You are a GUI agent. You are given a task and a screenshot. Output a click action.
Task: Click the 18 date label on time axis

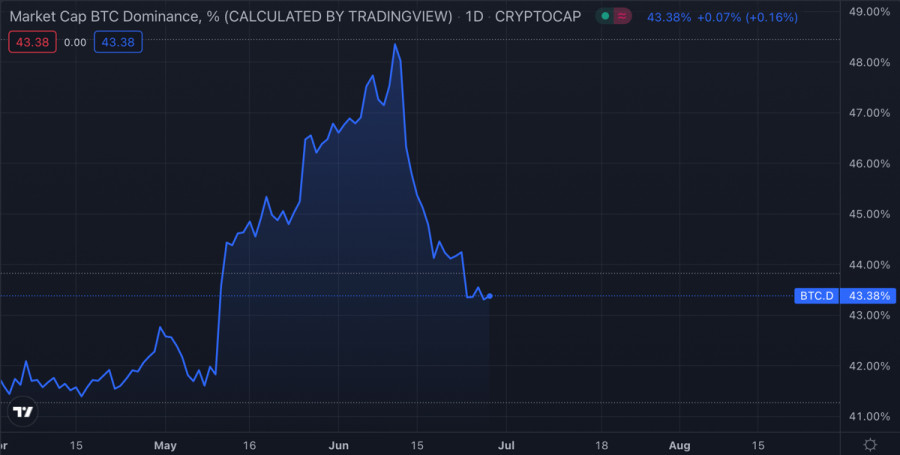(602, 445)
